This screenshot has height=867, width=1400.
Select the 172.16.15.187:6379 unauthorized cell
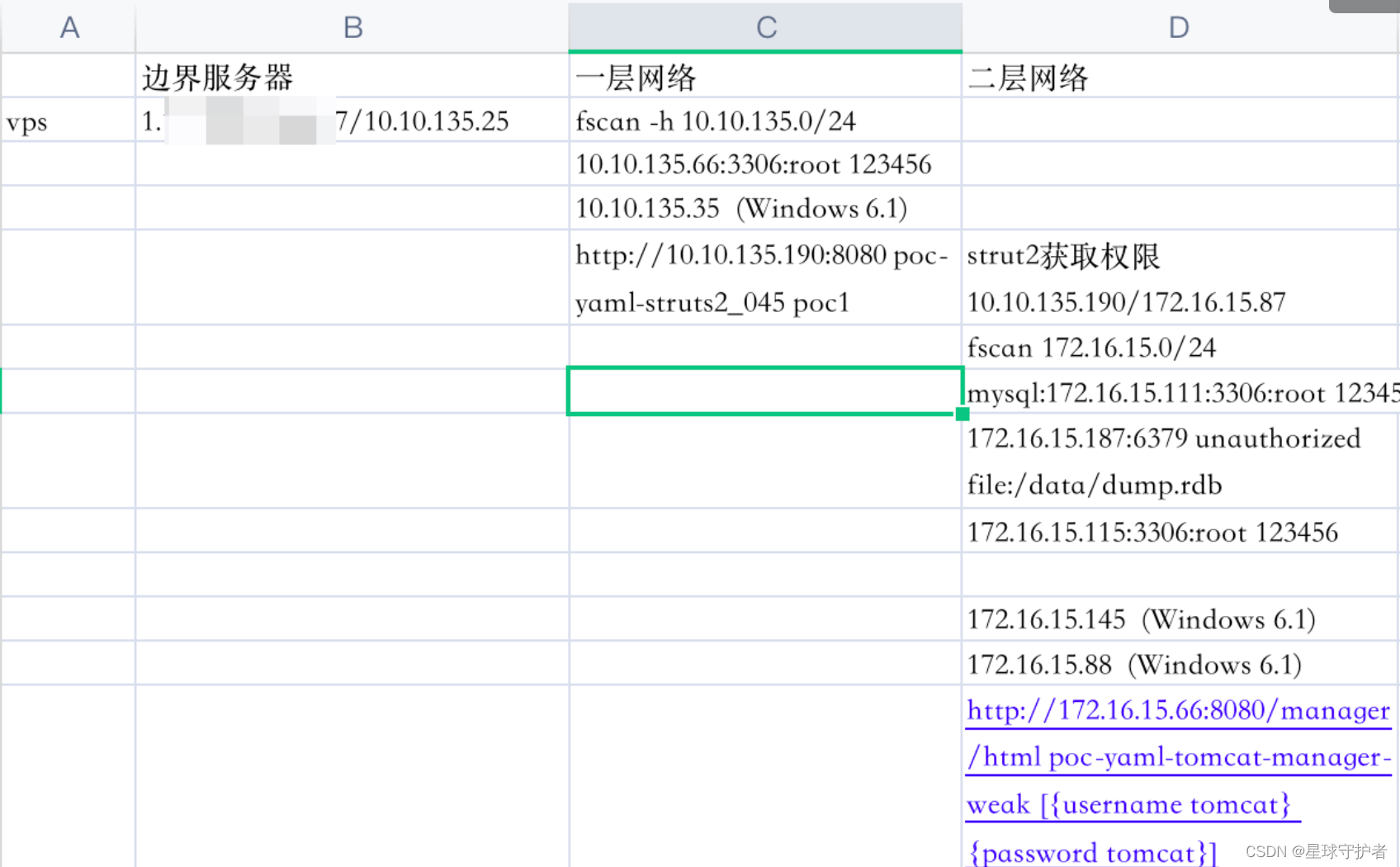click(x=1180, y=461)
